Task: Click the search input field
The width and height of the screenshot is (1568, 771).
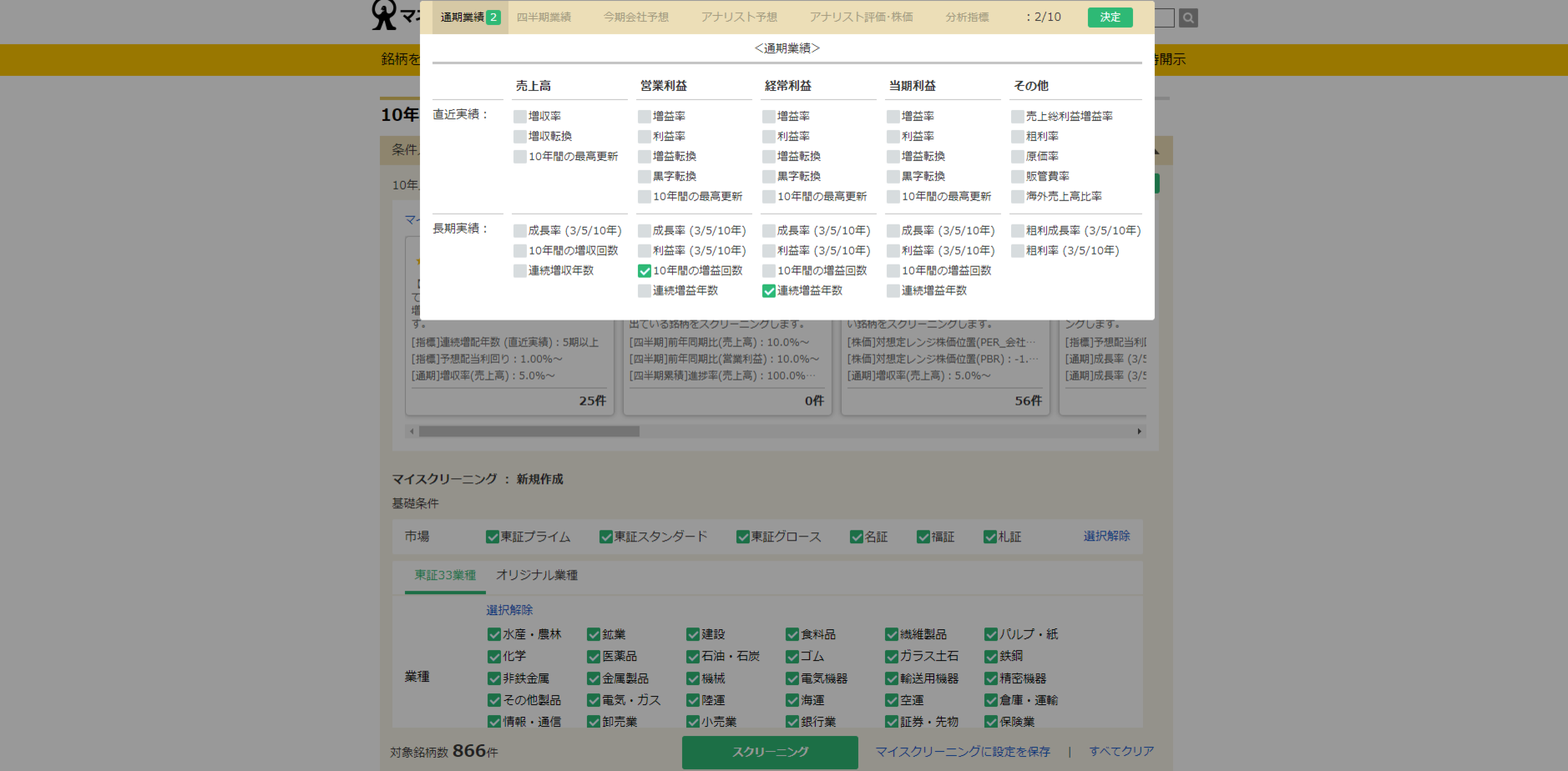Action: pos(1166,18)
